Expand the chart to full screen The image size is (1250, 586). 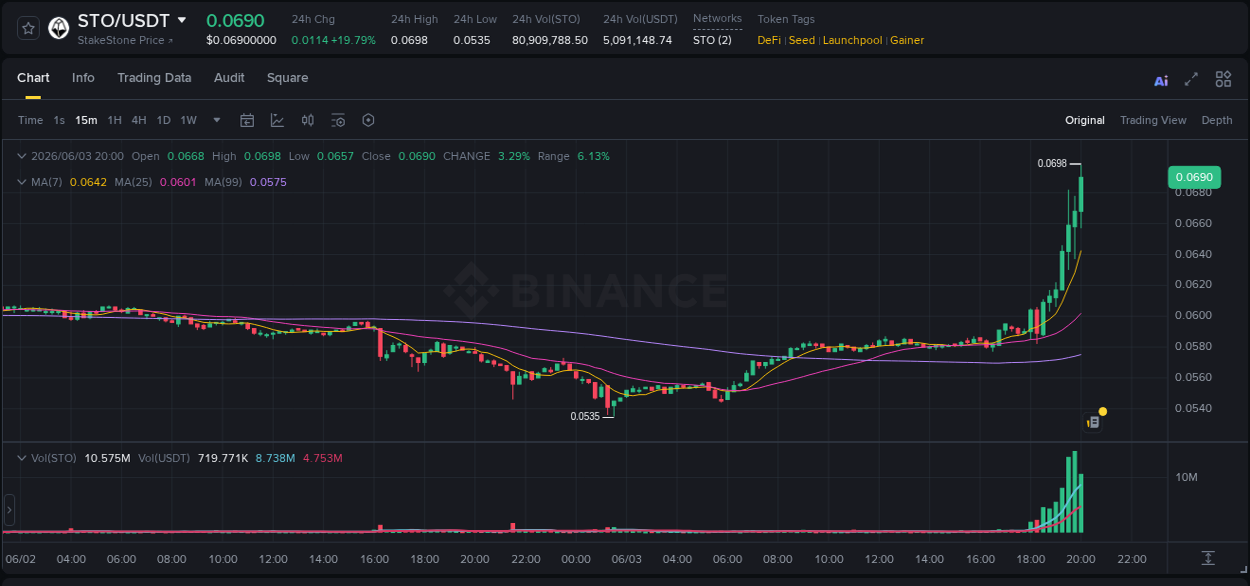pos(1191,80)
